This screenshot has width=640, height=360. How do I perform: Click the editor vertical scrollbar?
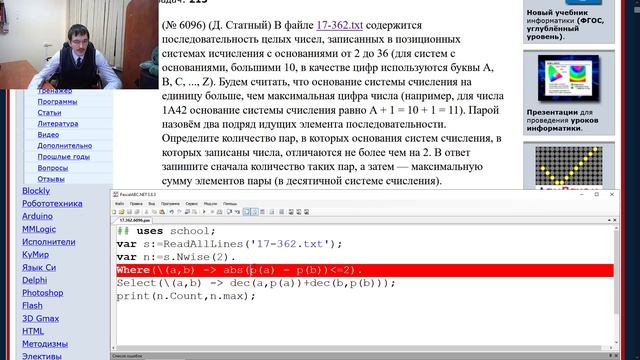[x=616, y=286]
